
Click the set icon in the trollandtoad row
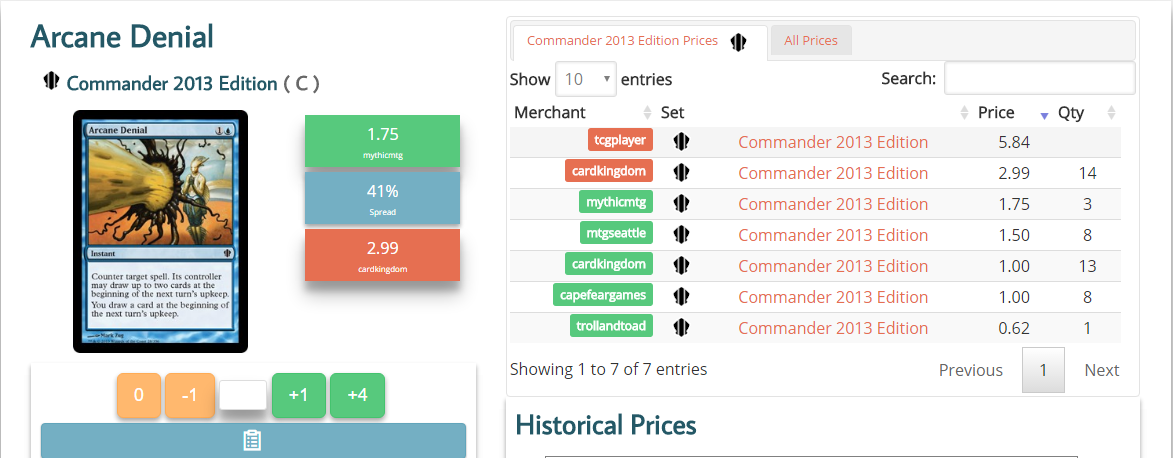coord(682,327)
